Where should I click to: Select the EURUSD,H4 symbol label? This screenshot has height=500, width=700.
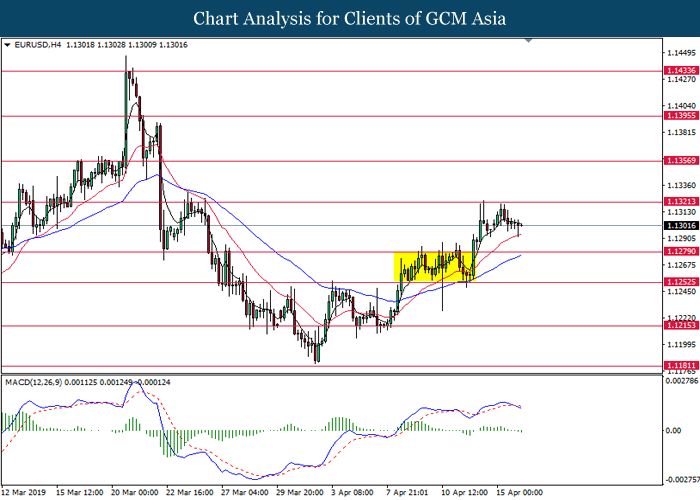pos(37,45)
